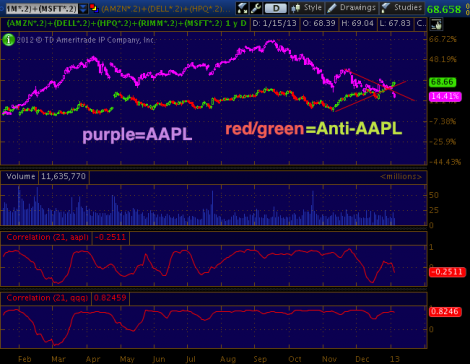Viewport: 470px width, 364px height.
Task: Click the last price 68.658 at top right
Action: pyautogui.click(x=444, y=9)
